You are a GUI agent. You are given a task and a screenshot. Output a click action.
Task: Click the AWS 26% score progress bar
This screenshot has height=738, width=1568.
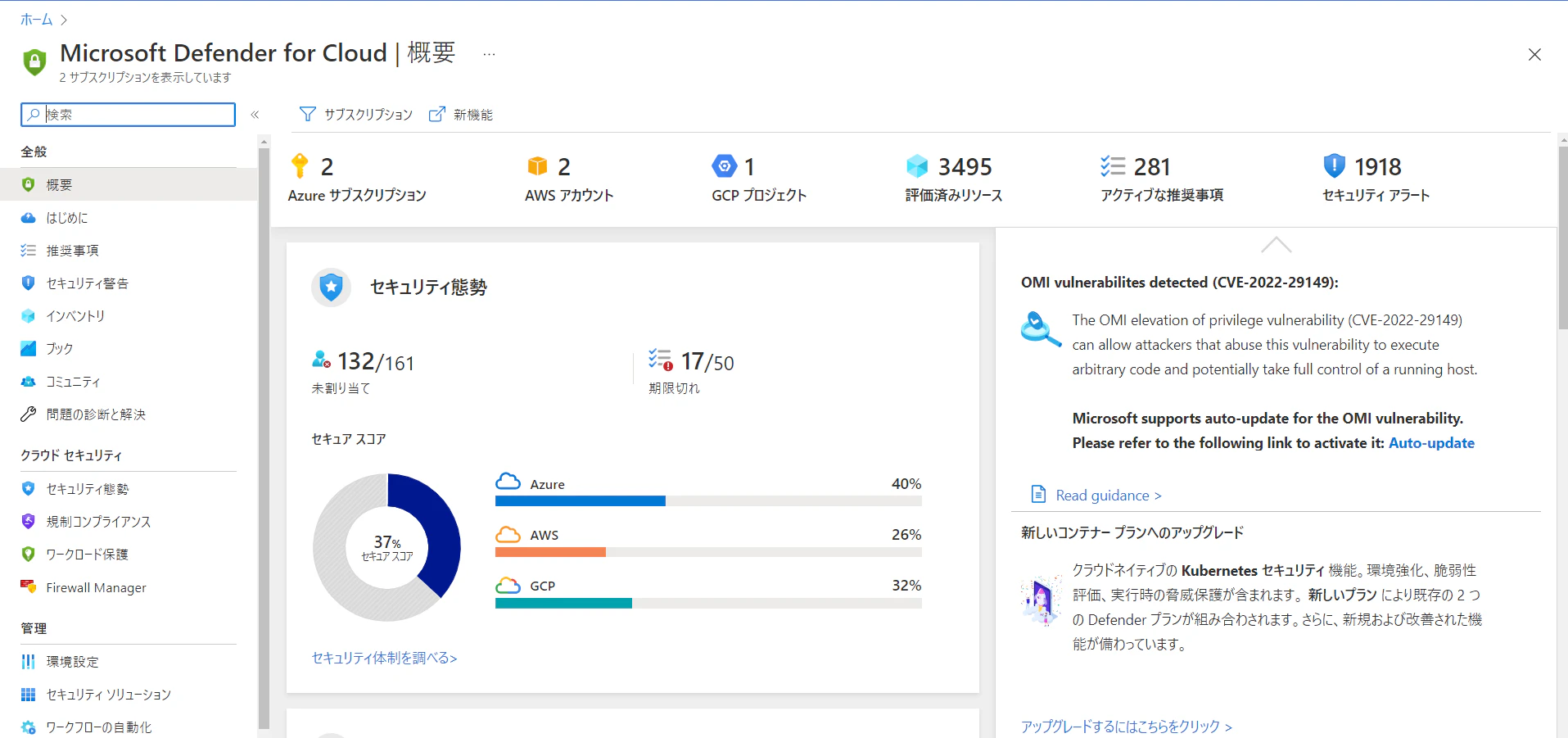pos(708,552)
